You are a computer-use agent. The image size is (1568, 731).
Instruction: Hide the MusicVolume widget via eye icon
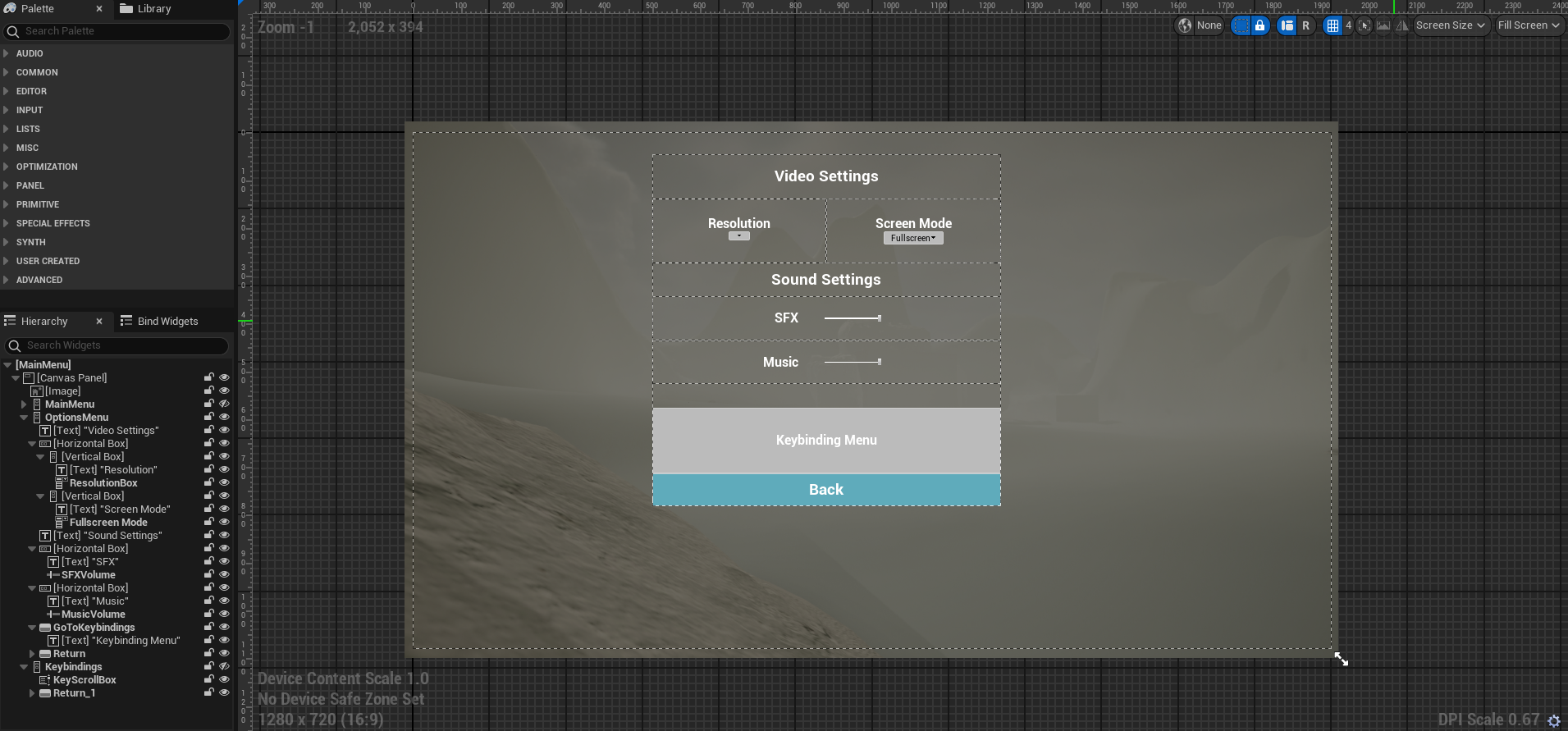tap(224, 614)
